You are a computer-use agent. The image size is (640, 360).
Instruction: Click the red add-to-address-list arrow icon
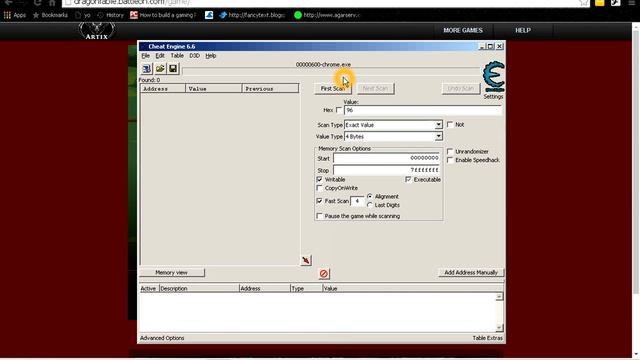(306, 260)
